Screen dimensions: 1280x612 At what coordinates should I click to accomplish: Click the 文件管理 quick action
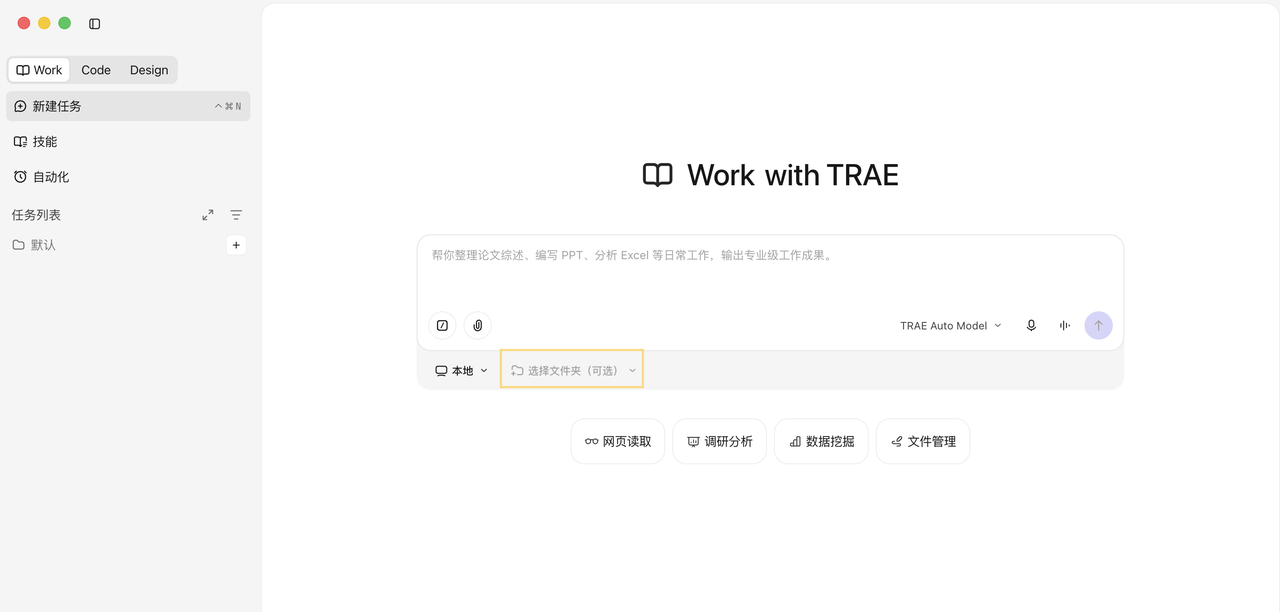[923, 441]
